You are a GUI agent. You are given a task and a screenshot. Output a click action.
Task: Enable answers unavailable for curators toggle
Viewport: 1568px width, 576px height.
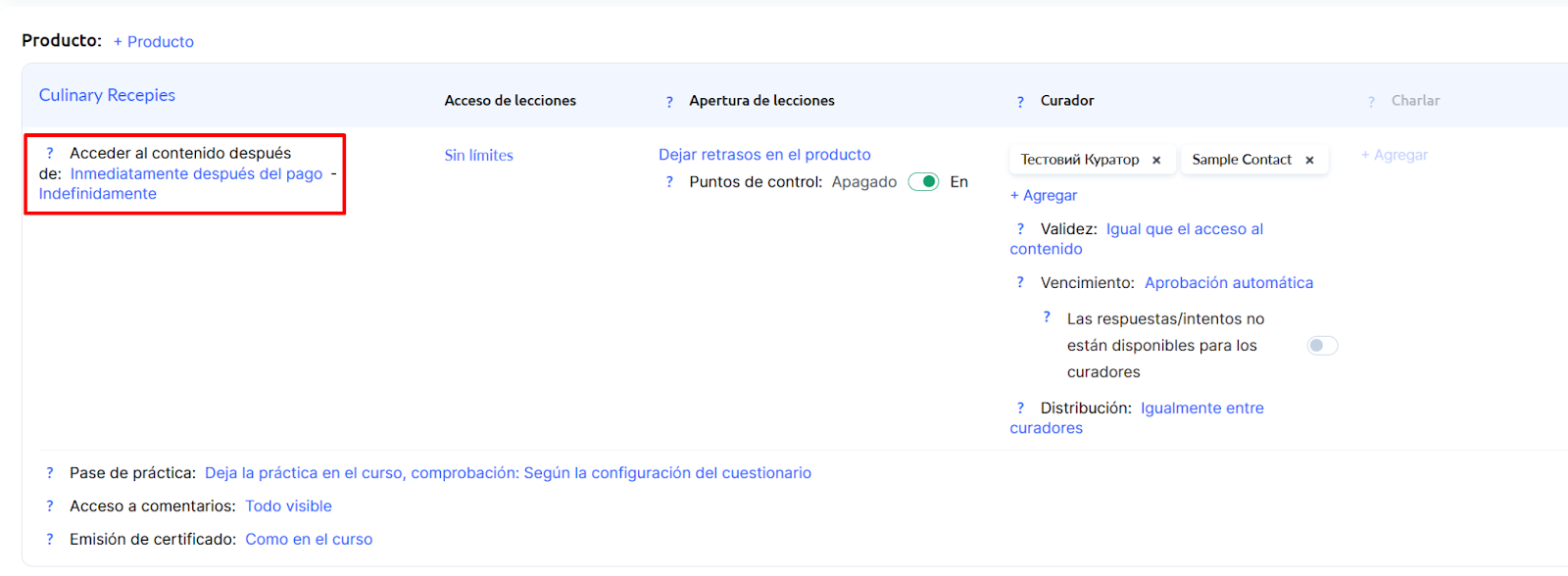pyautogui.click(x=1322, y=346)
